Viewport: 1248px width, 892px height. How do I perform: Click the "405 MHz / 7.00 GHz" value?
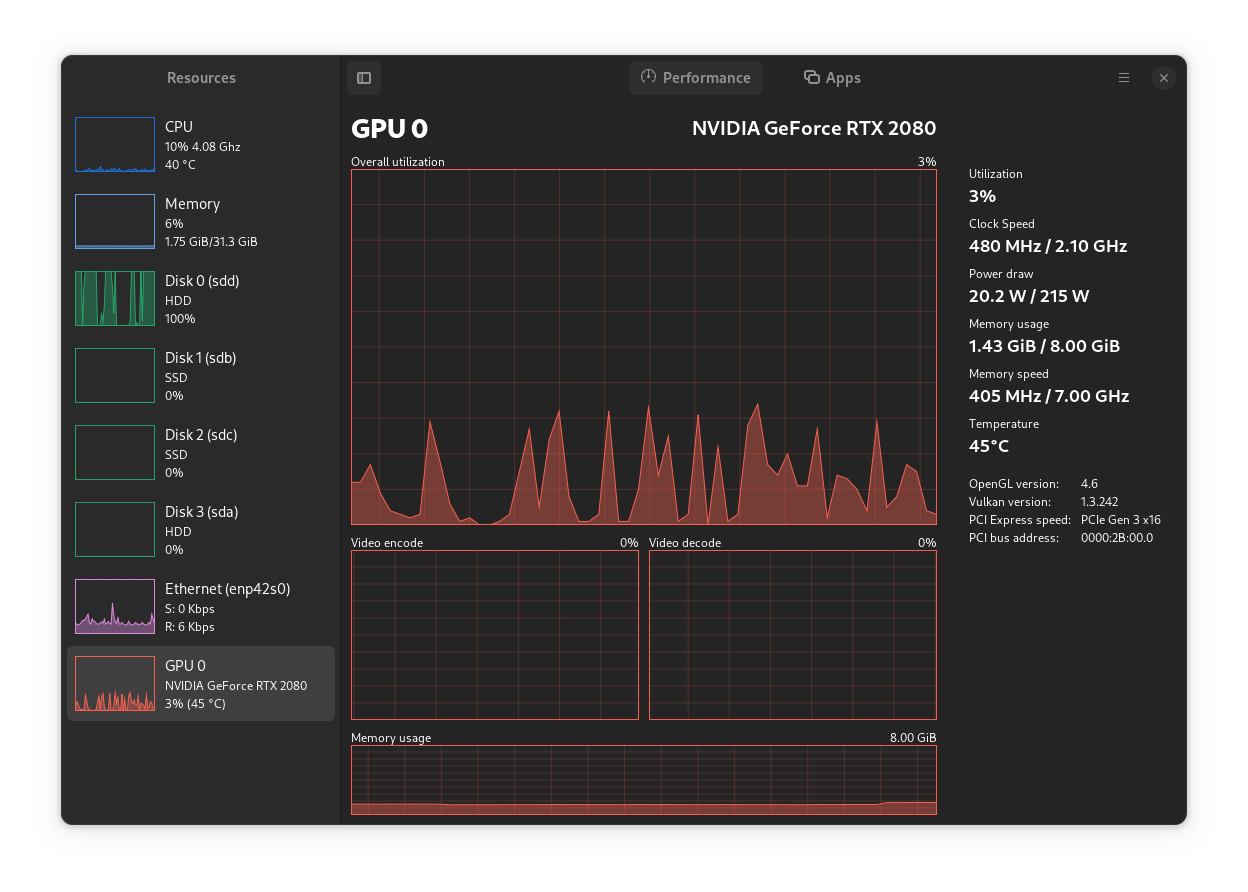pos(1049,396)
